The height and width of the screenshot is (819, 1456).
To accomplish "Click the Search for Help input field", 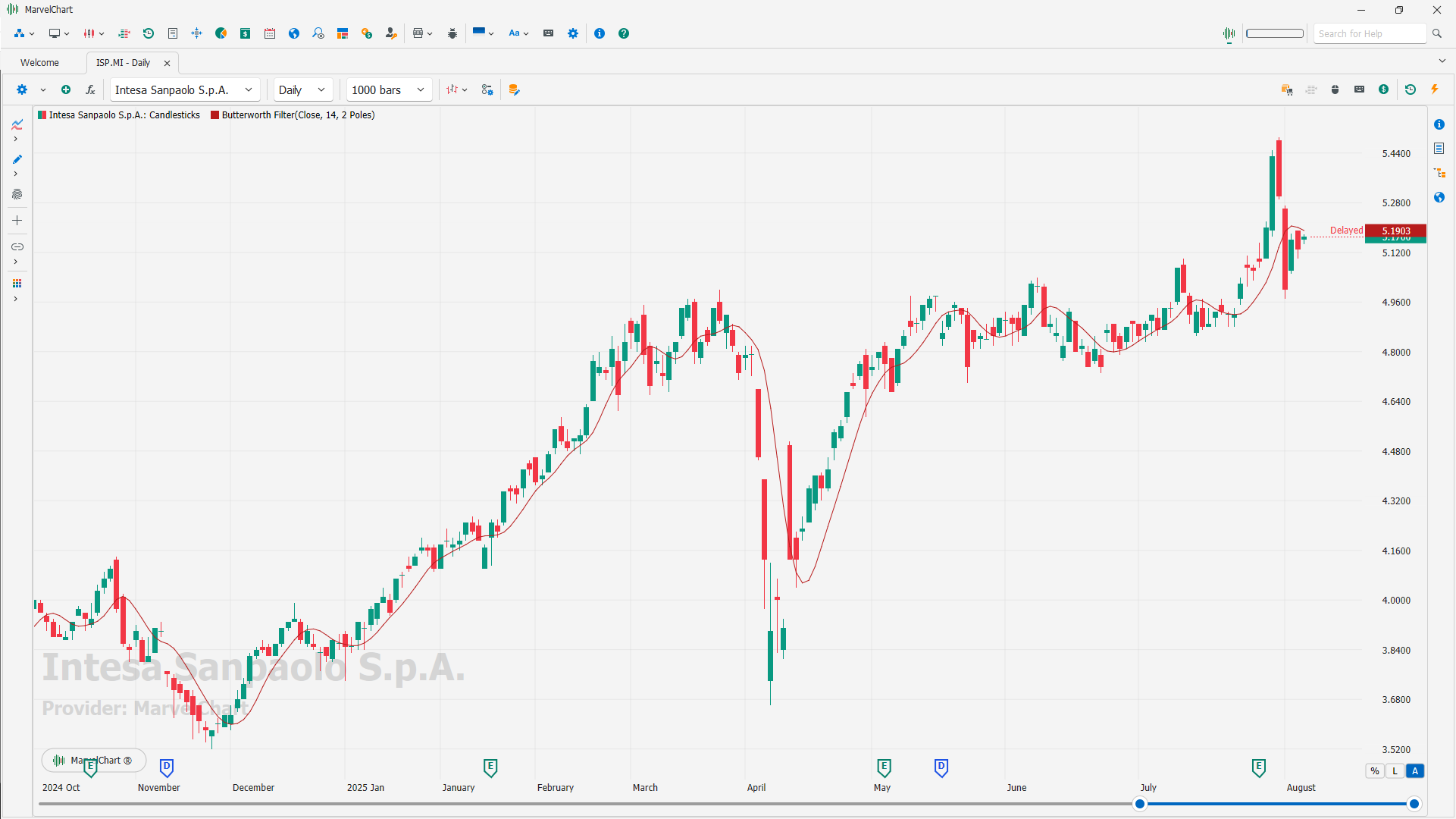I will [1370, 33].
